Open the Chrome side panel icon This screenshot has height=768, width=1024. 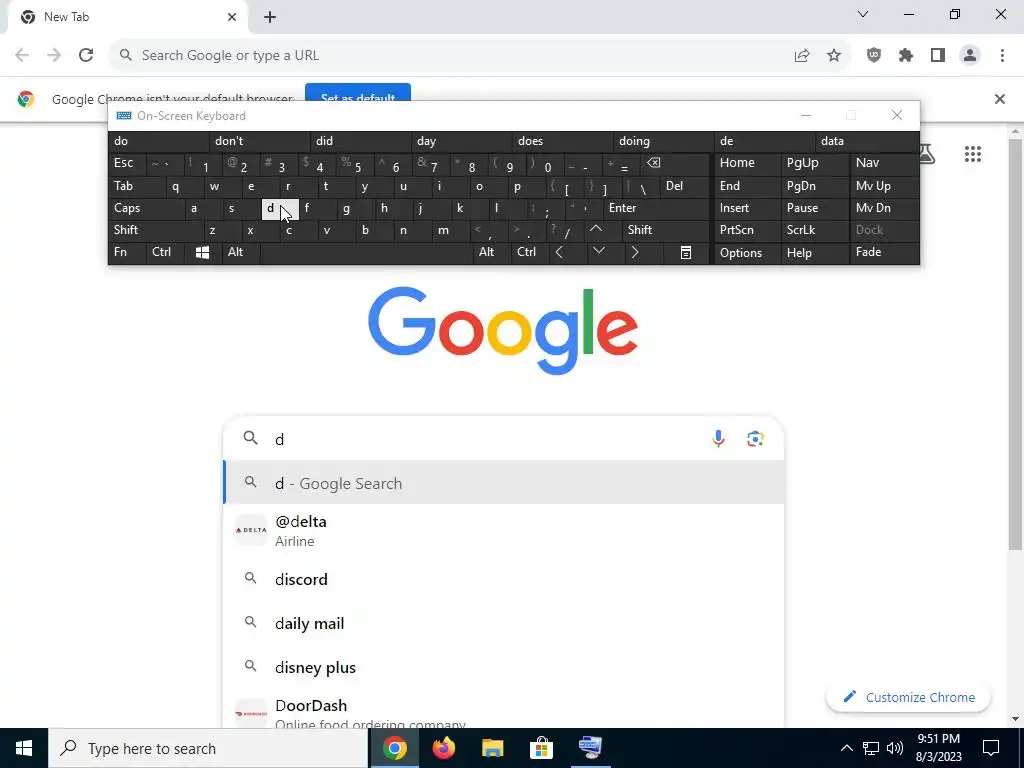938,56
